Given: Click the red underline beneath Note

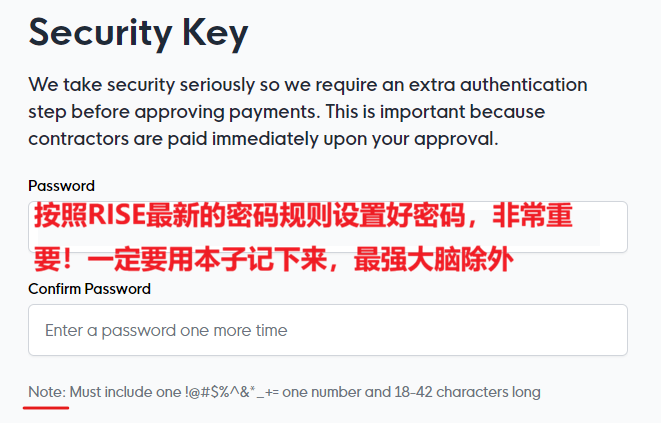Looking at the screenshot, I should (47, 408).
